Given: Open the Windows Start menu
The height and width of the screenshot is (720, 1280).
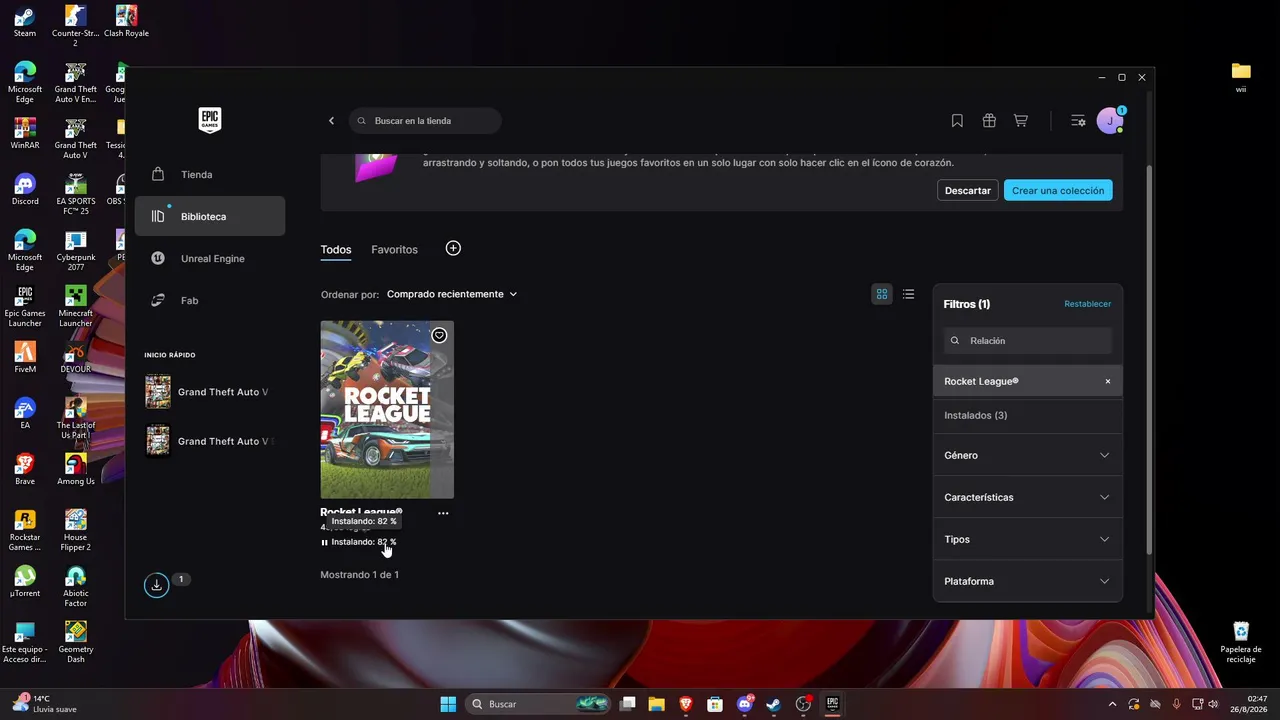Looking at the screenshot, I should (448, 704).
